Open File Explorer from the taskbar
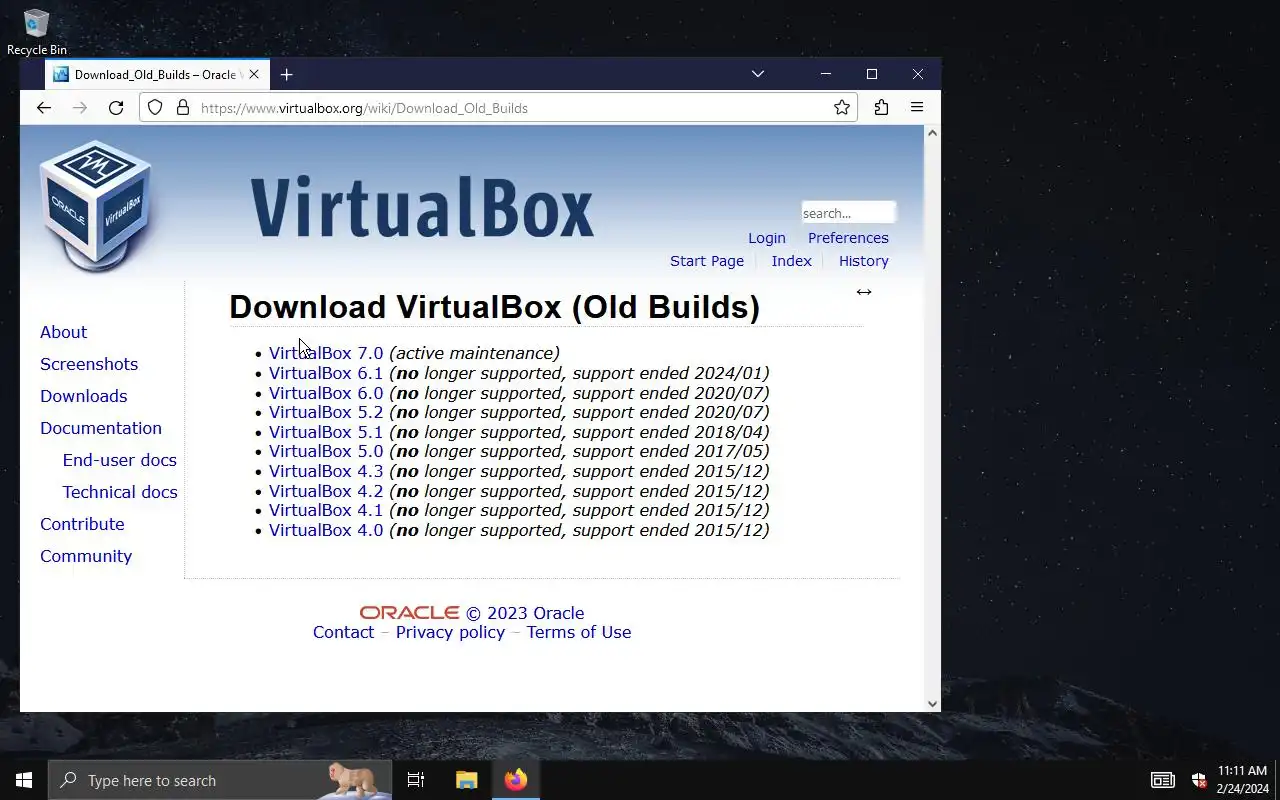This screenshot has width=1280, height=800. coord(467,780)
